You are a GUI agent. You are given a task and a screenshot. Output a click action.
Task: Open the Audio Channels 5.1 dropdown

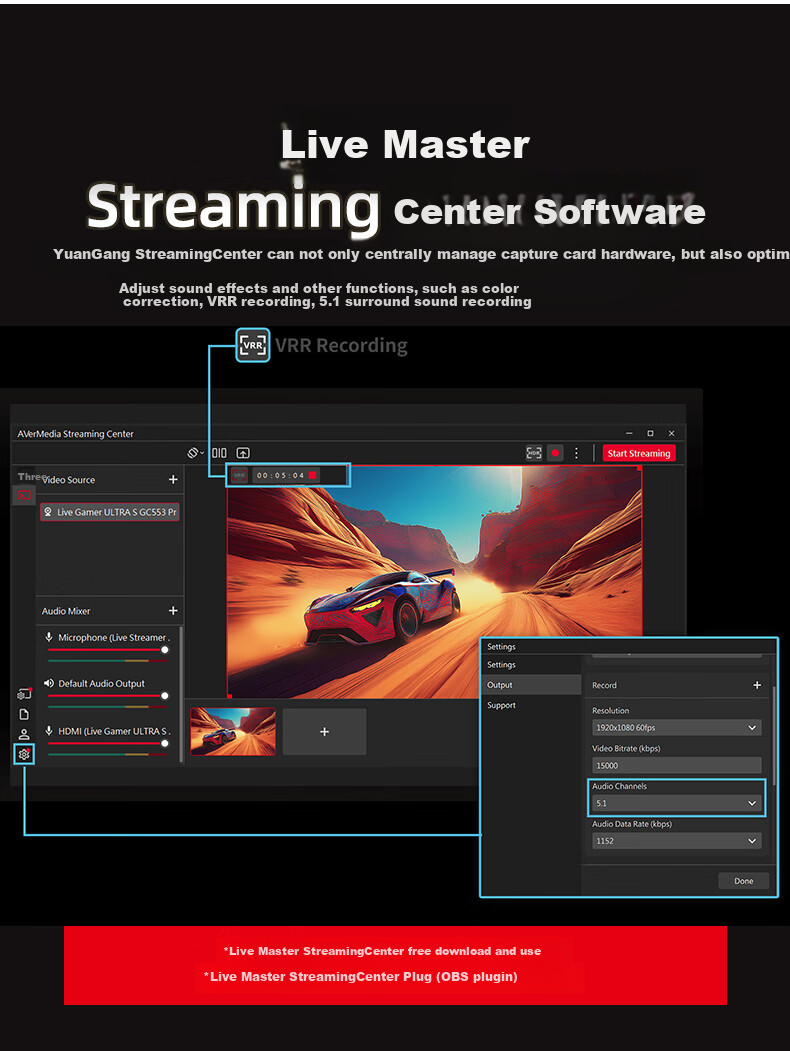677,803
